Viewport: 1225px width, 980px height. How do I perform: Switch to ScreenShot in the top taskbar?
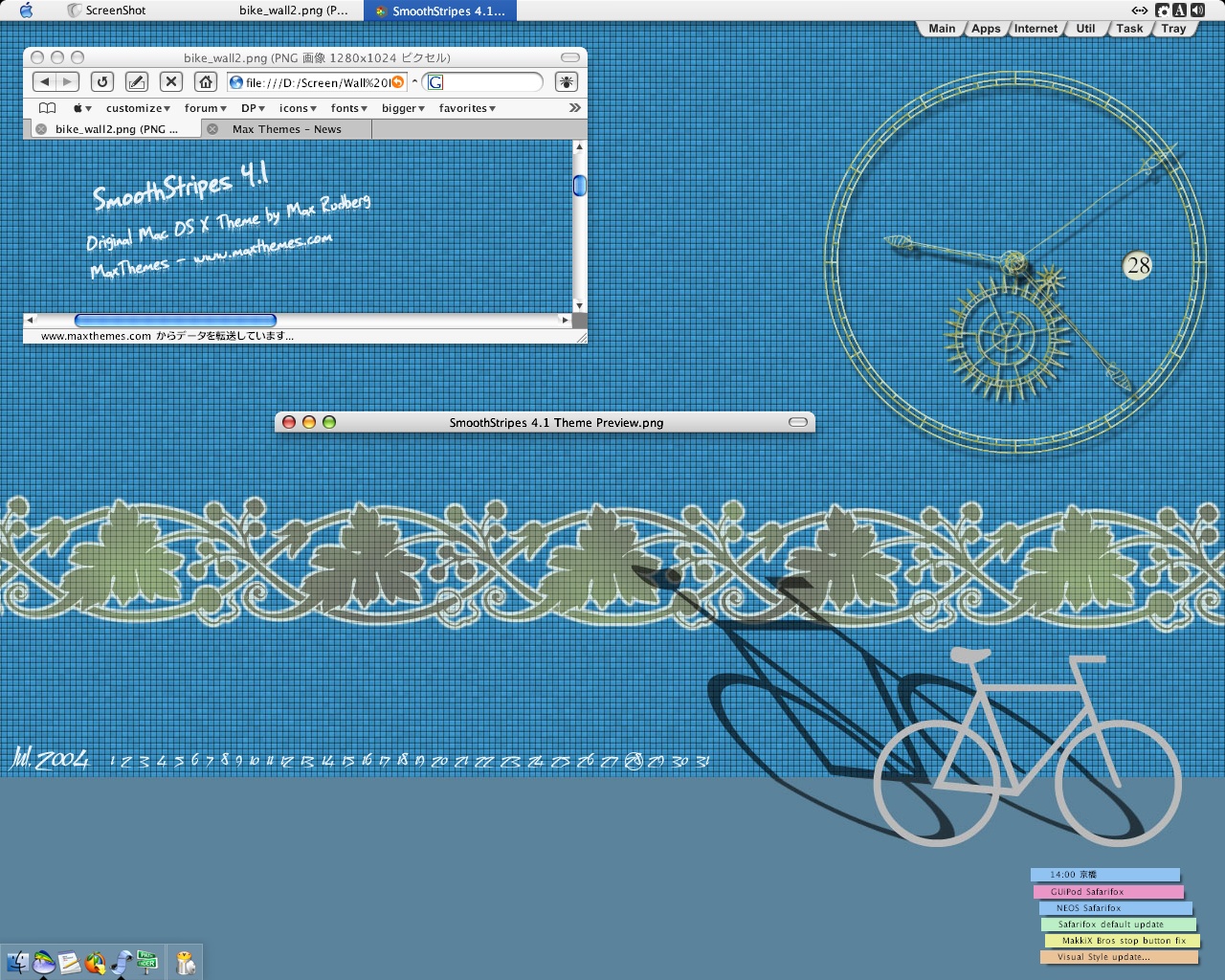point(107,11)
